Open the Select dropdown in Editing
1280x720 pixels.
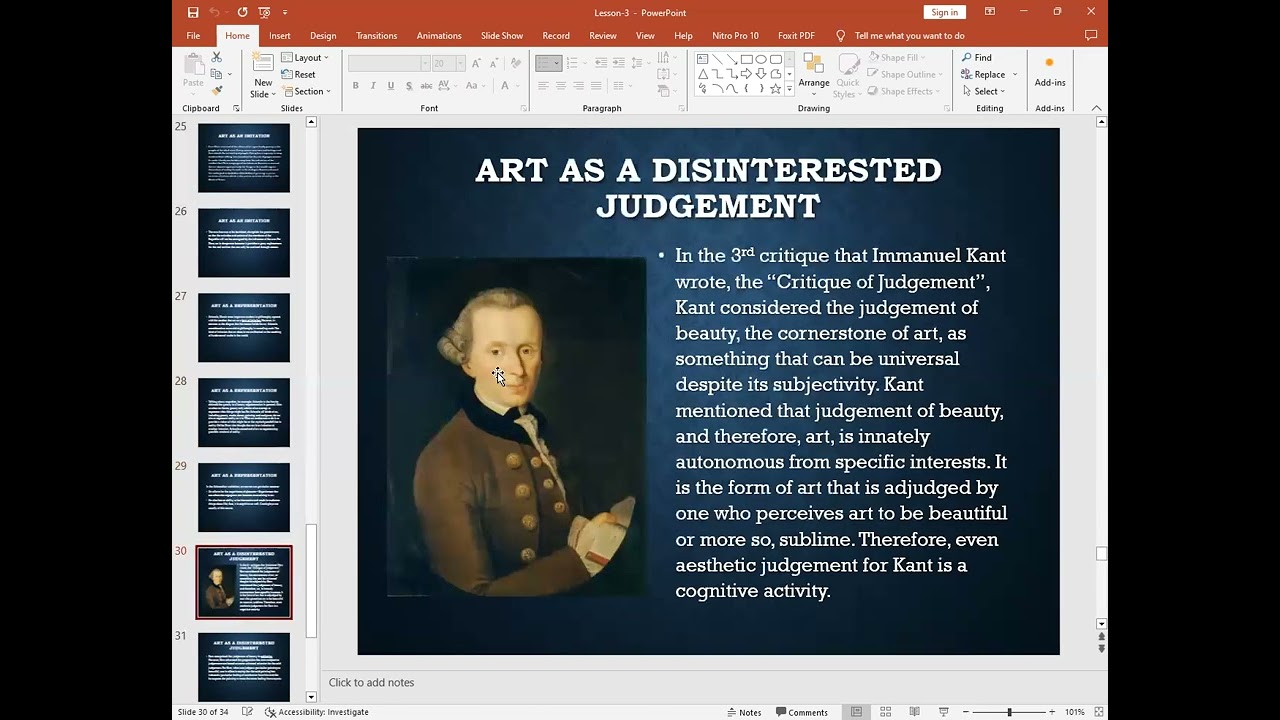click(x=984, y=91)
